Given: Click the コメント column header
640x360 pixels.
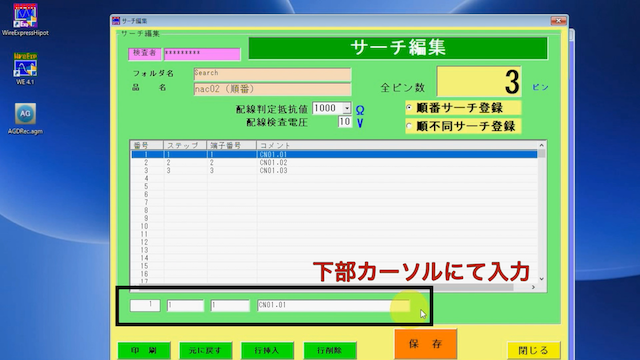Looking at the screenshot, I should [397, 145].
